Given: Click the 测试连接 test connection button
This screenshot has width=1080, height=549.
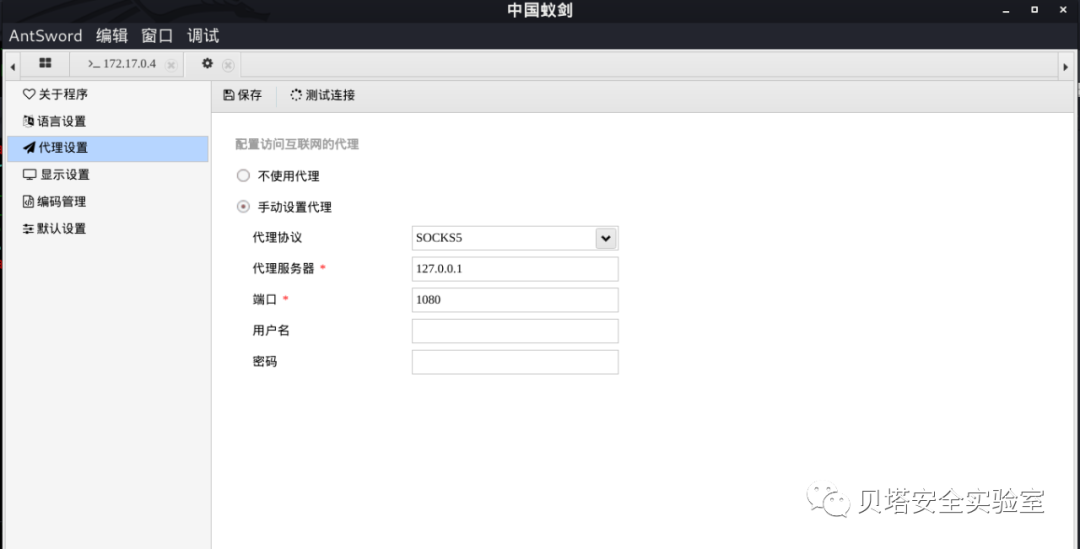Looking at the screenshot, I should 322,96.
